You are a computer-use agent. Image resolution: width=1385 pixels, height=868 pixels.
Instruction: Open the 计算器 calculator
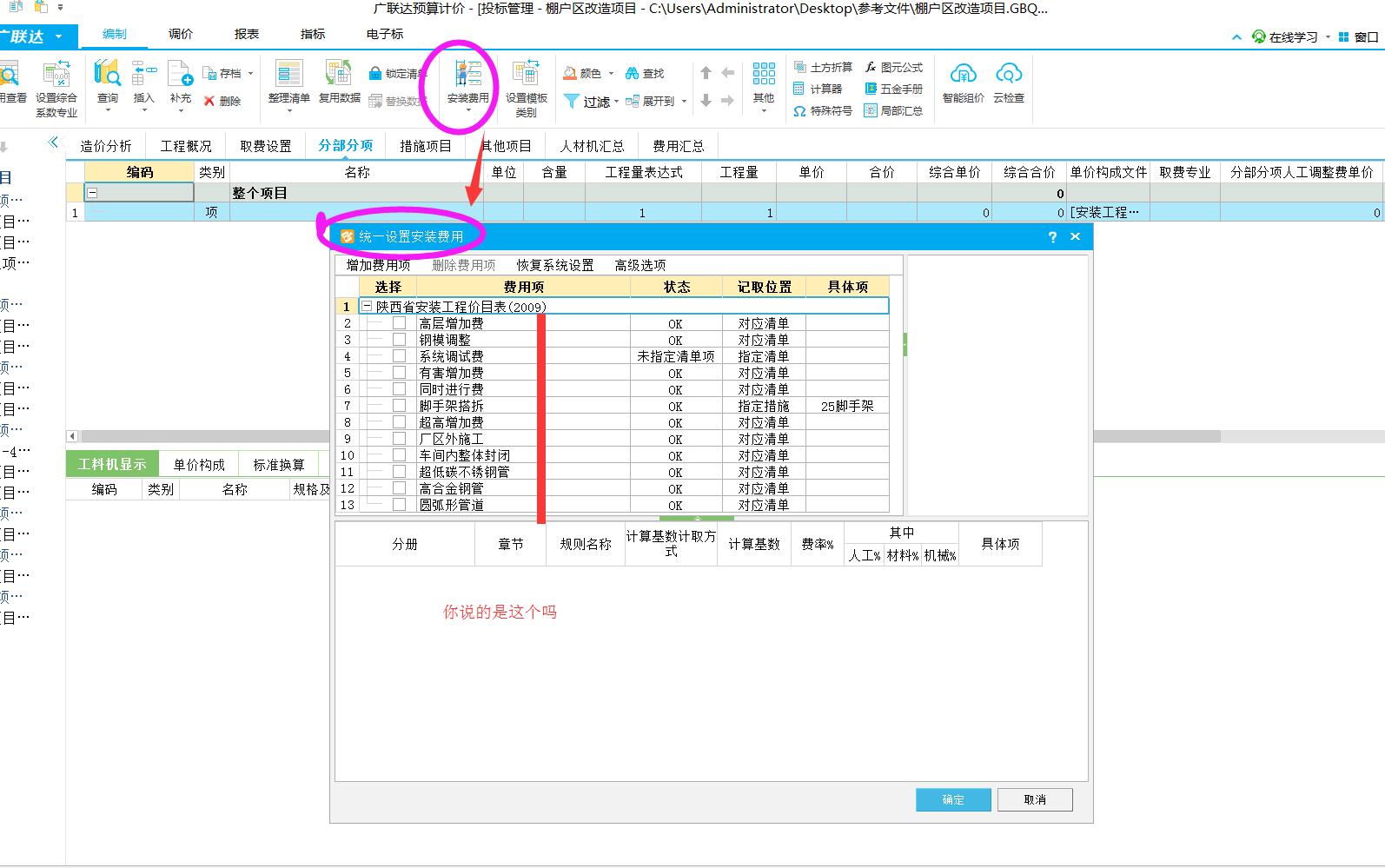818,89
